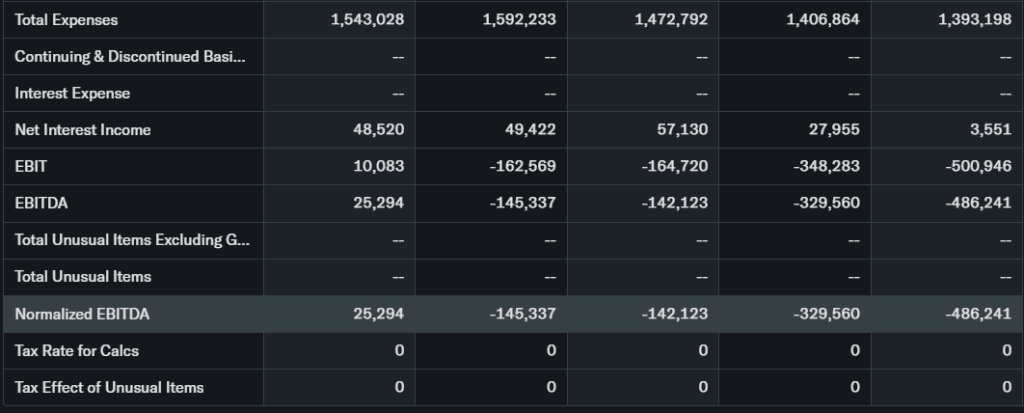Select the highlighted Normalized EBITDA row label
The image size is (1024, 413).
pos(82,314)
